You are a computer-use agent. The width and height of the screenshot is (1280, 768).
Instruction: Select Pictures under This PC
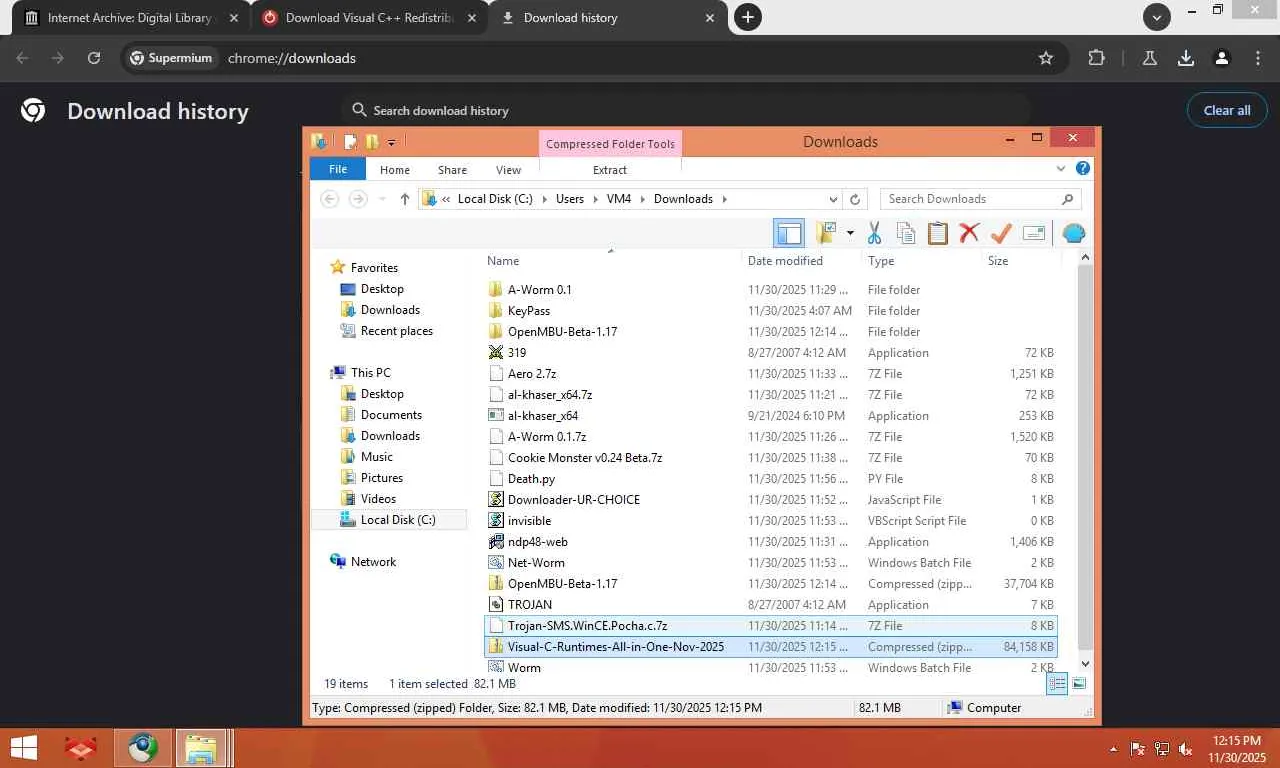(x=381, y=478)
